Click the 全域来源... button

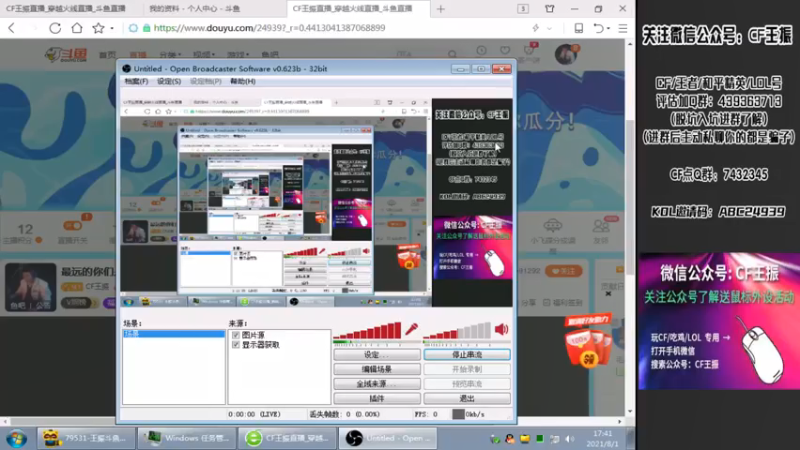click(377, 384)
